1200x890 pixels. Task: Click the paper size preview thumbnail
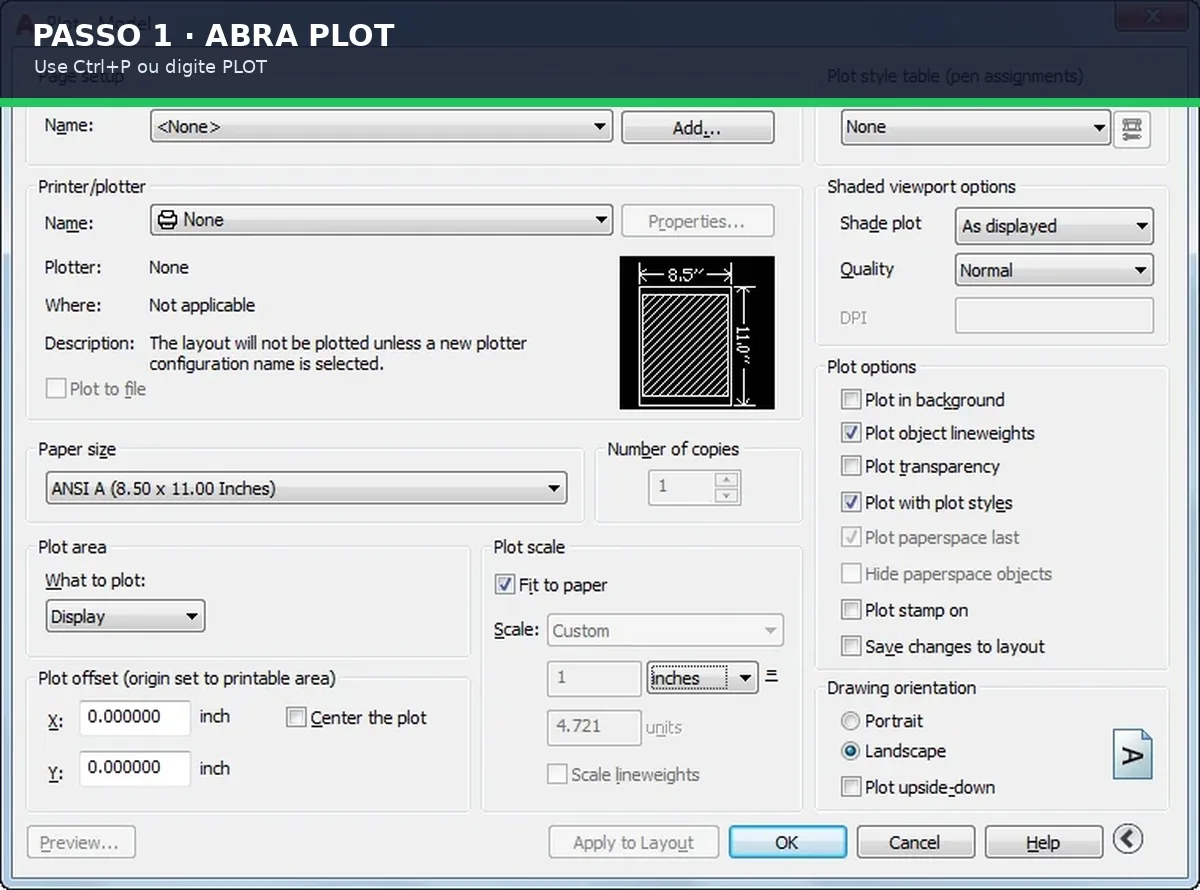click(x=697, y=333)
